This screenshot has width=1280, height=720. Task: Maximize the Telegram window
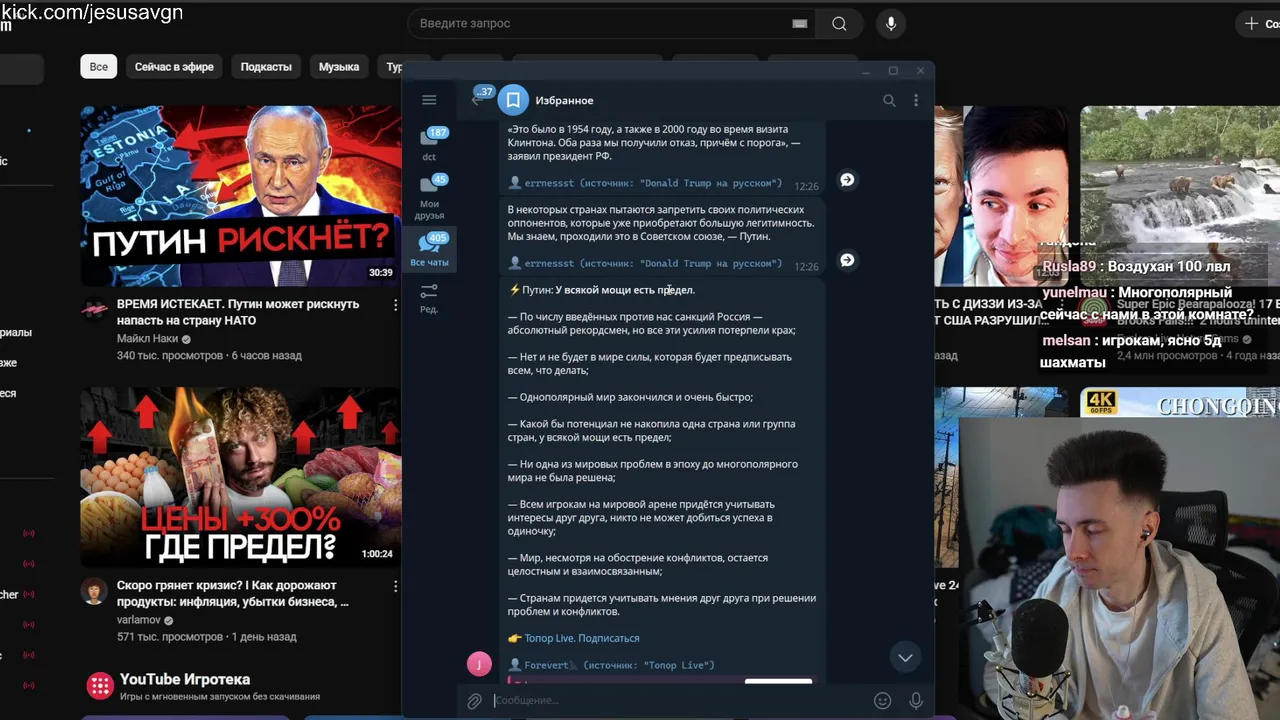(x=893, y=71)
